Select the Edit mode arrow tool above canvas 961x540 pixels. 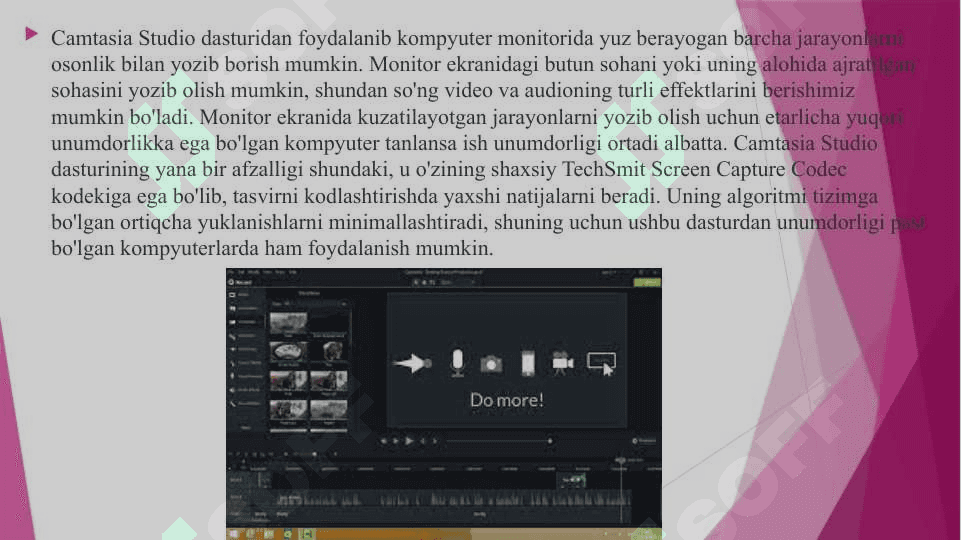coord(416,282)
